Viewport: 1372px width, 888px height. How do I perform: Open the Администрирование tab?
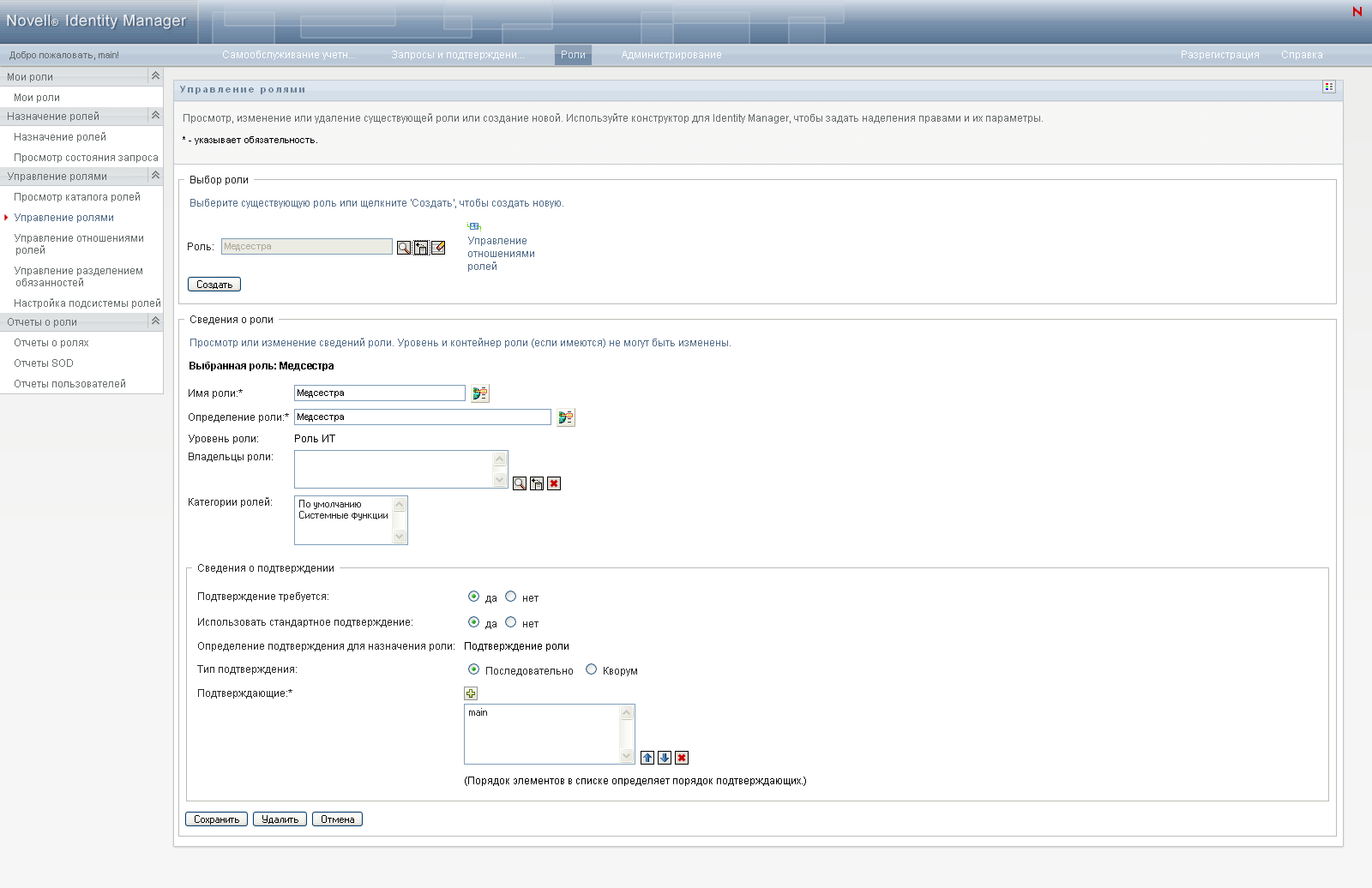click(x=671, y=55)
